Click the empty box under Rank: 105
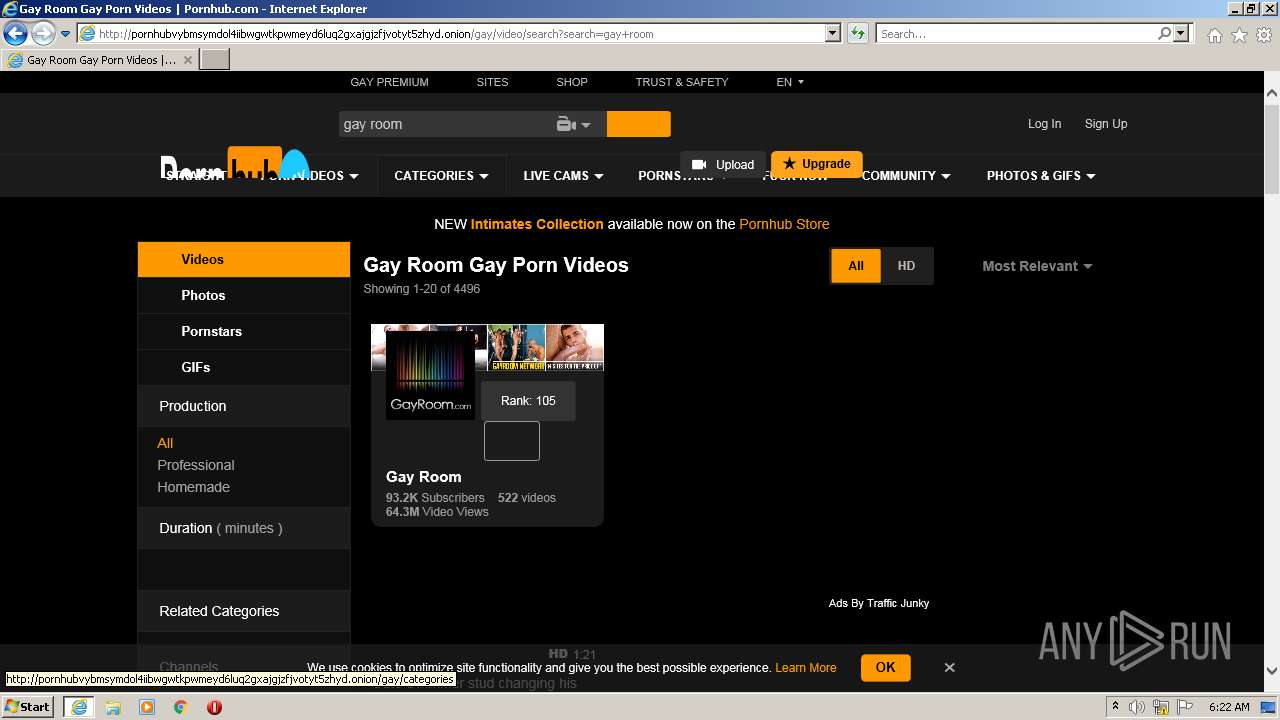This screenshot has height=720, width=1280. 512,441
